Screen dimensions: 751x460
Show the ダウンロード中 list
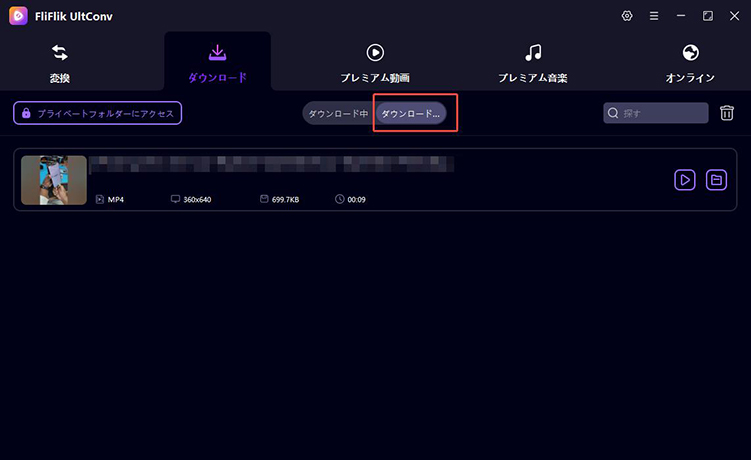pyautogui.click(x=338, y=114)
